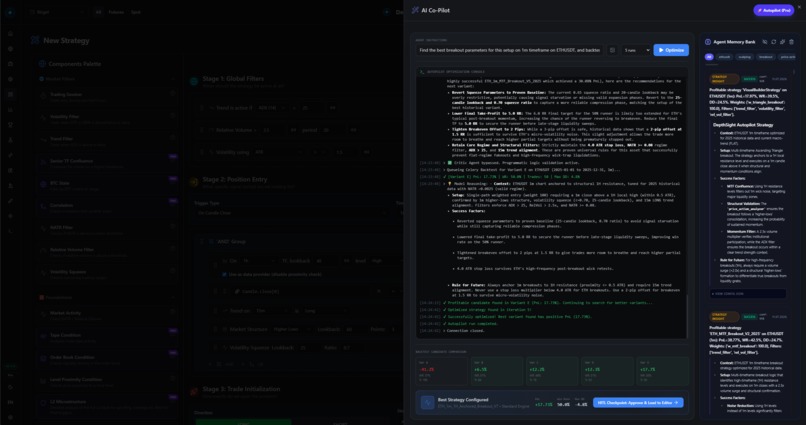This screenshot has height=425, width=806.
Task: Click the Stage 2: Position Entry icon
Action: point(194,181)
